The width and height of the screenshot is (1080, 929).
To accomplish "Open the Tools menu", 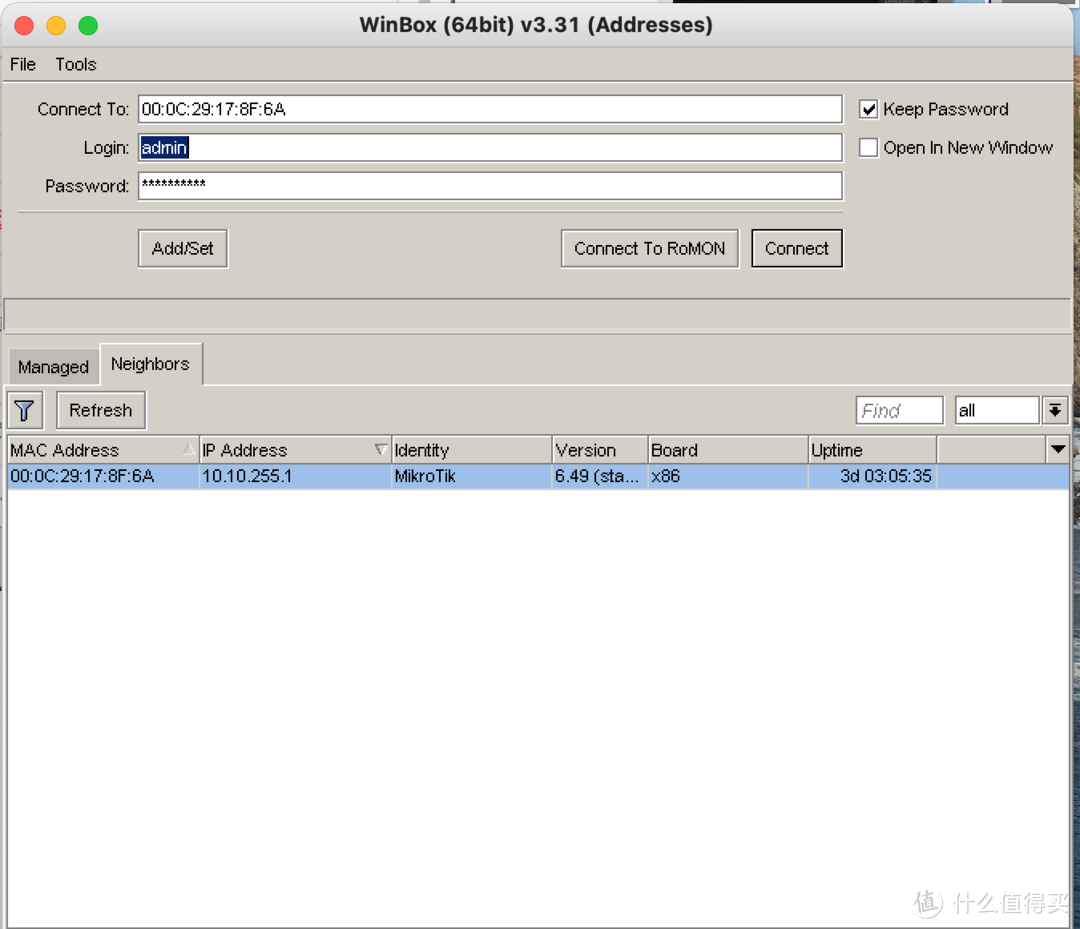I will (x=76, y=64).
